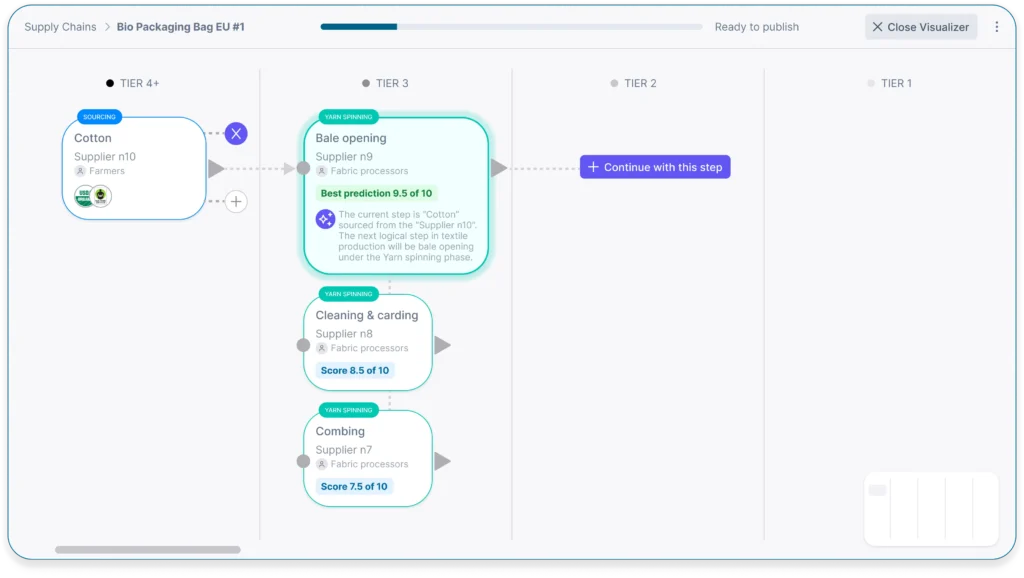
Task: Open the three-dot more options menu
Action: 997,27
